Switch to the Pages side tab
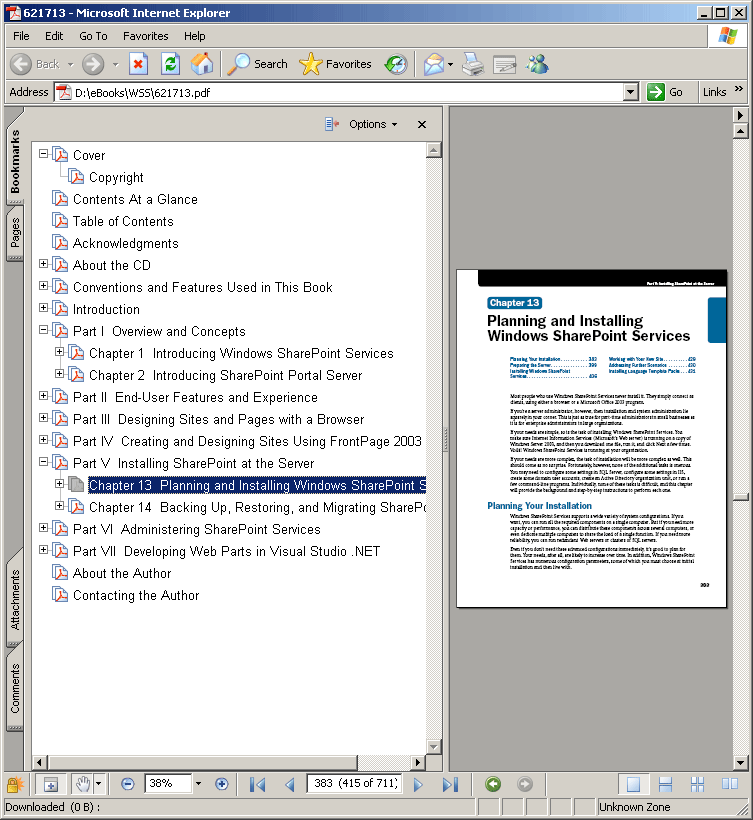 pos(15,233)
